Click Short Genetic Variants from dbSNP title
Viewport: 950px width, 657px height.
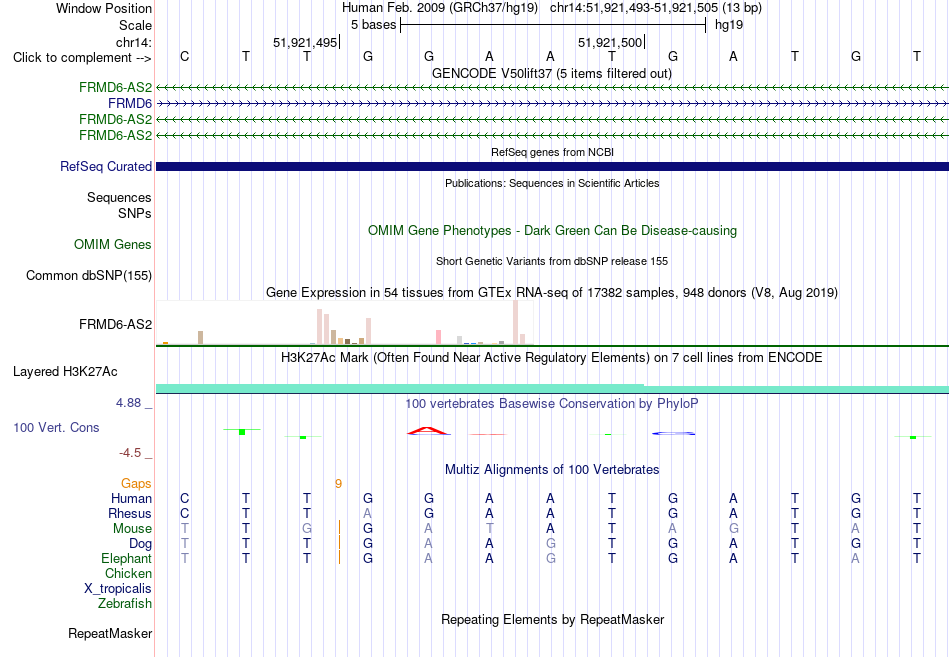coord(552,261)
